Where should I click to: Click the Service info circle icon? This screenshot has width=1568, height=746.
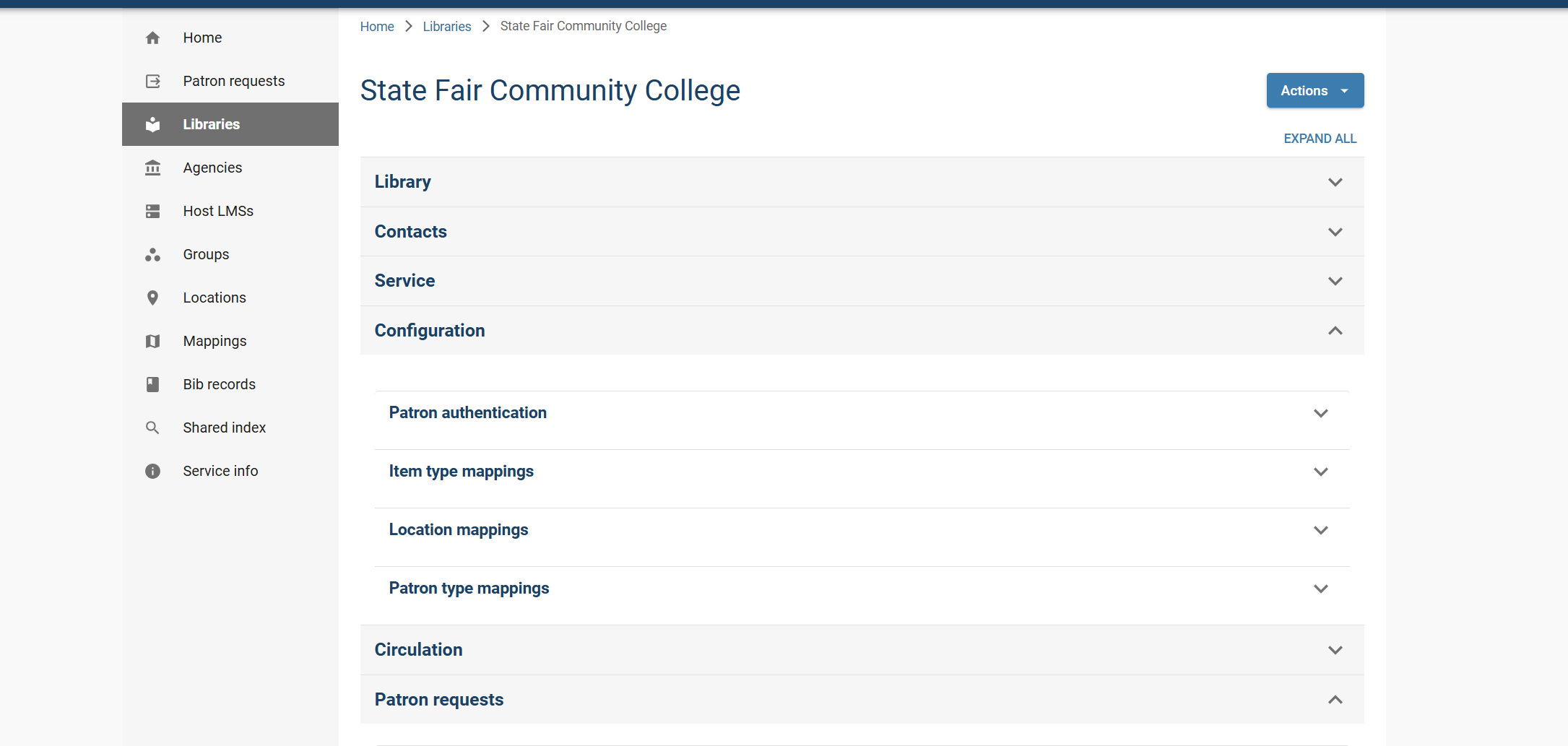(x=152, y=471)
